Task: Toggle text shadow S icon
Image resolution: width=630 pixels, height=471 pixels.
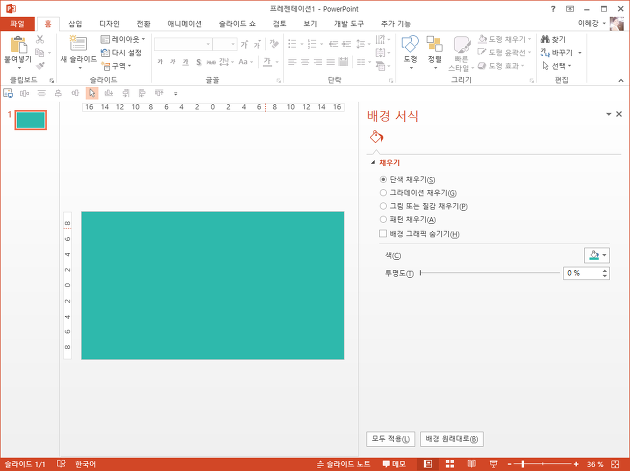Action: (198, 62)
